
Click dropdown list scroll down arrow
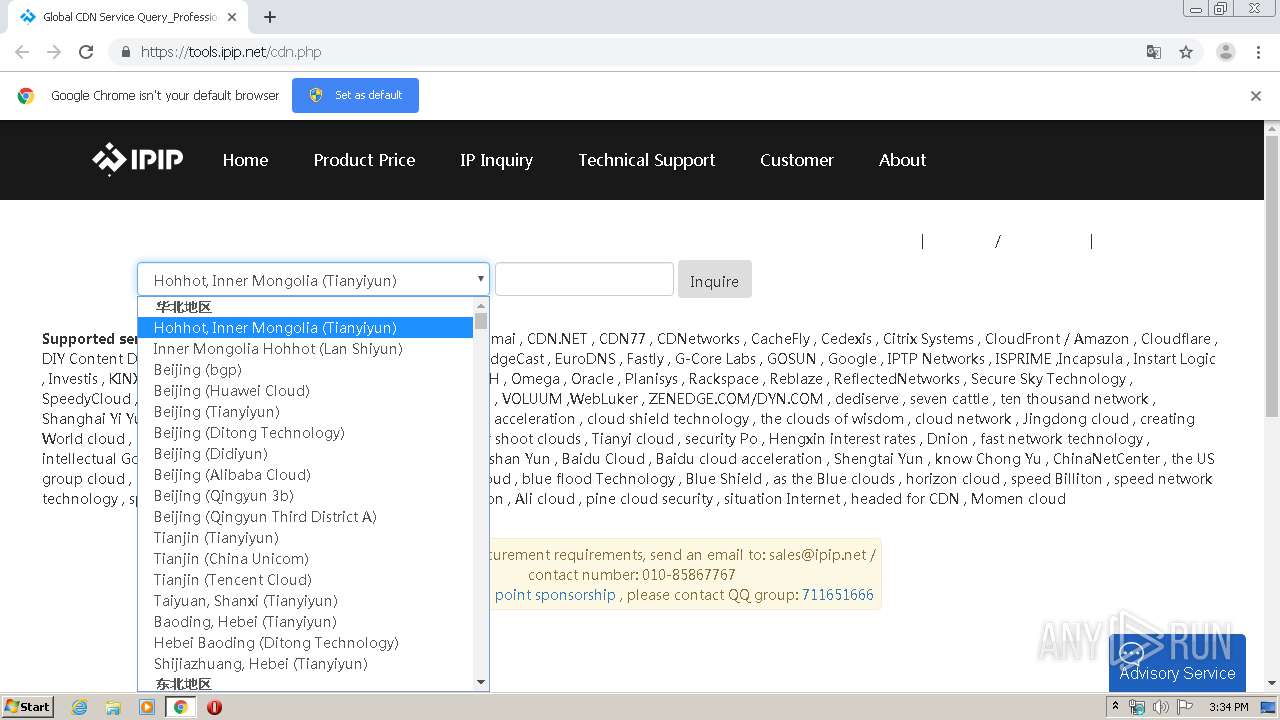(x=481, y=682)
